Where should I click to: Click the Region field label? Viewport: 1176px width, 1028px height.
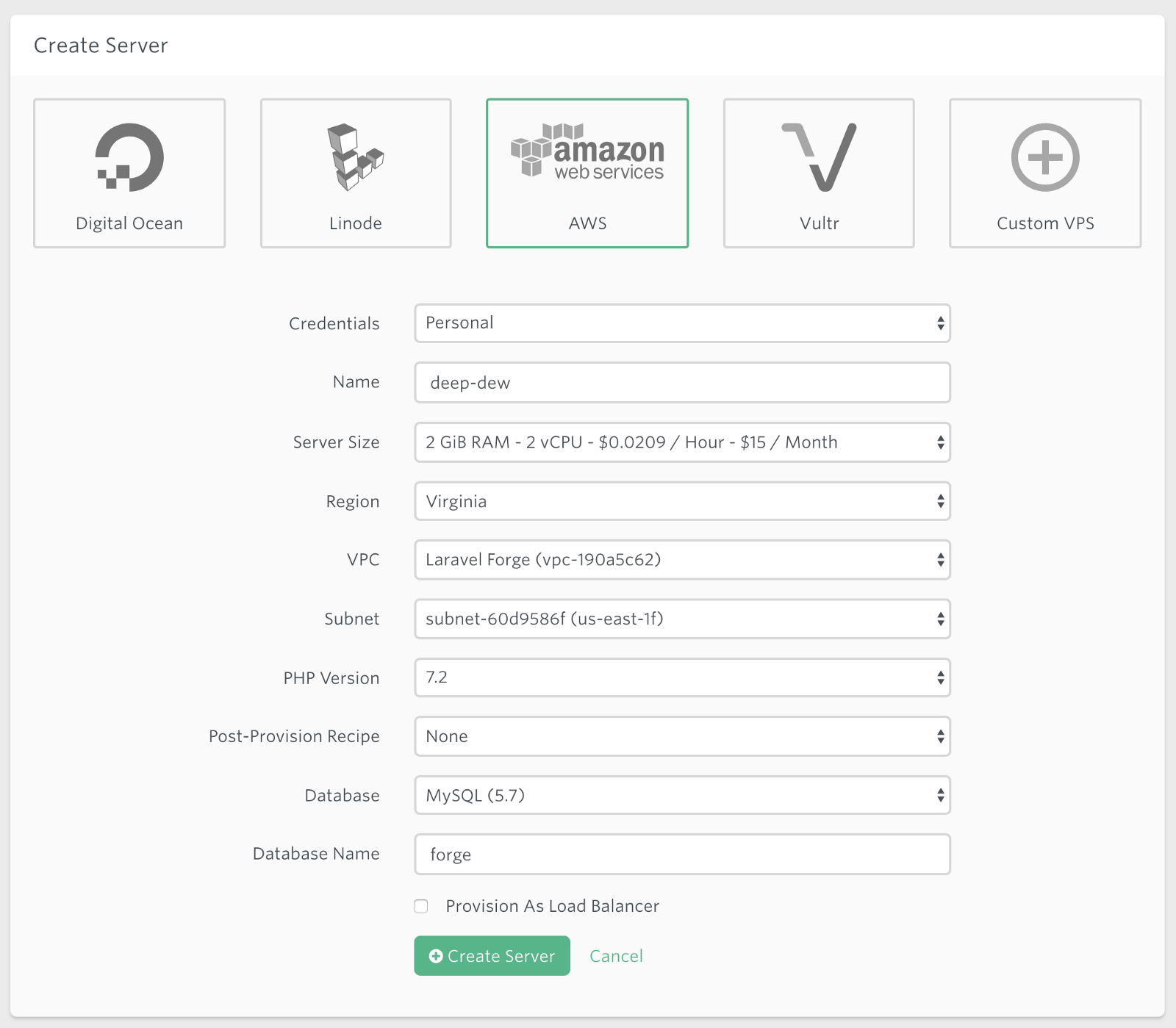tap(353, 502)
